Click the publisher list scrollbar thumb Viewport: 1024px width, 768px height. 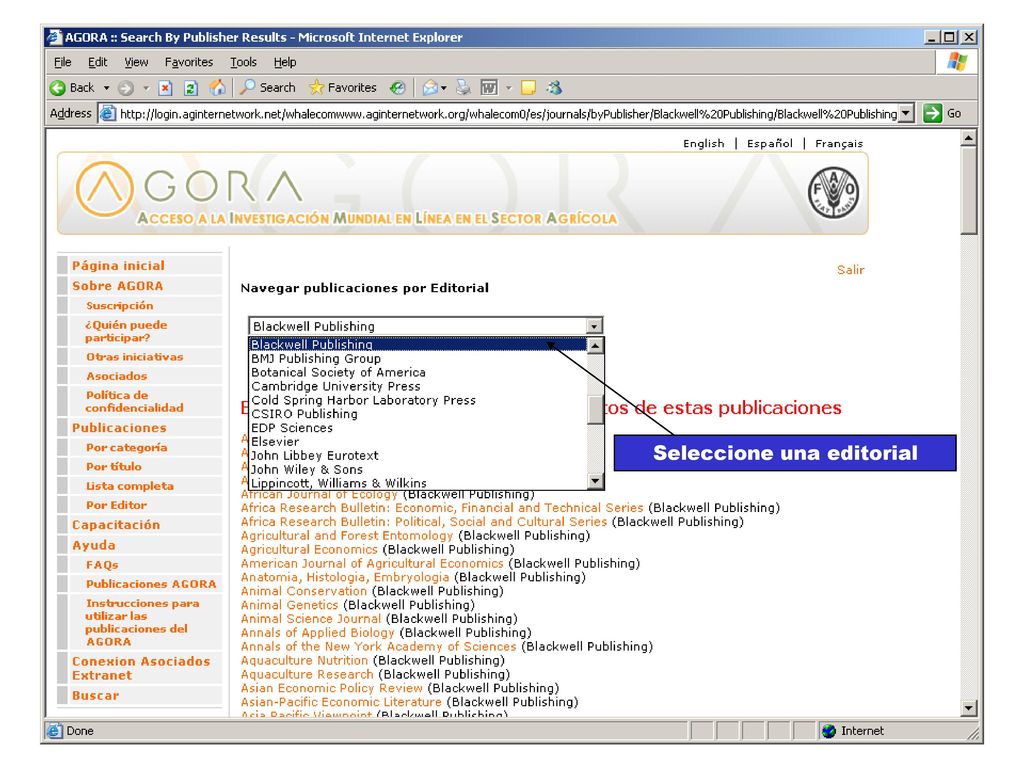click(x=594, y=409)
